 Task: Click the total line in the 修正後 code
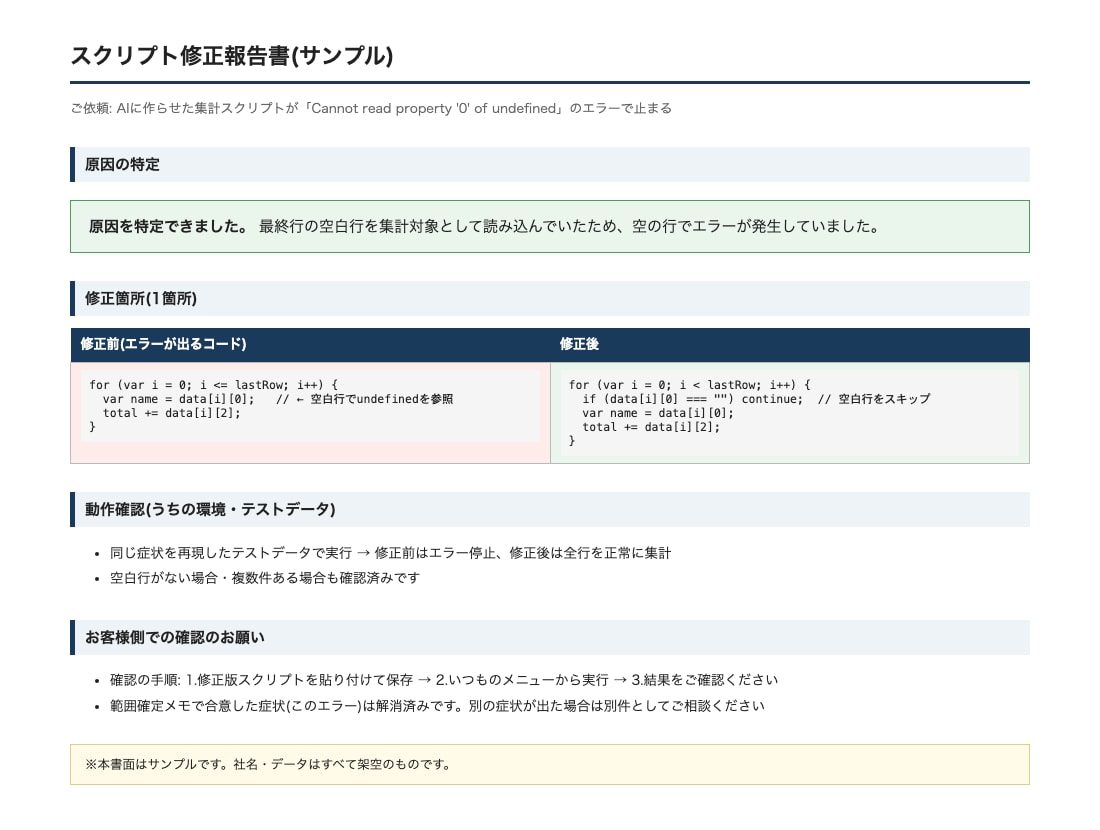click(651, 427)
